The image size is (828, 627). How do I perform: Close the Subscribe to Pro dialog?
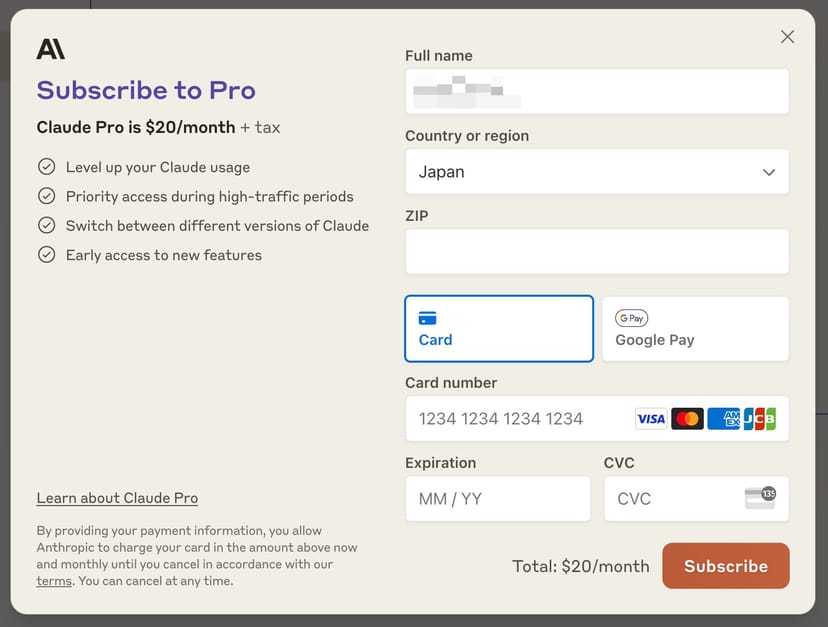(x=788, y=37)
